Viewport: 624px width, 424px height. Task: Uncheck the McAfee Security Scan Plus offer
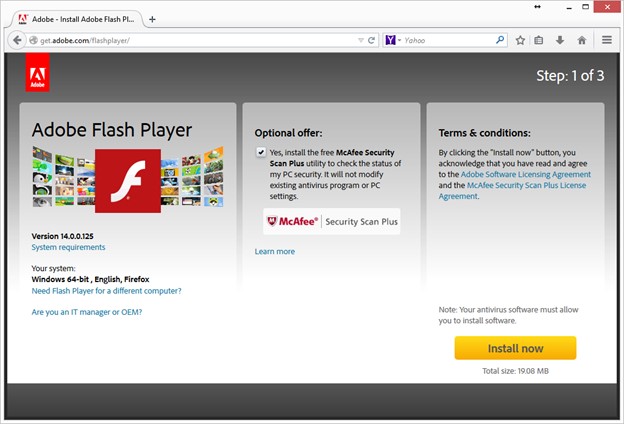coord(261,152)
